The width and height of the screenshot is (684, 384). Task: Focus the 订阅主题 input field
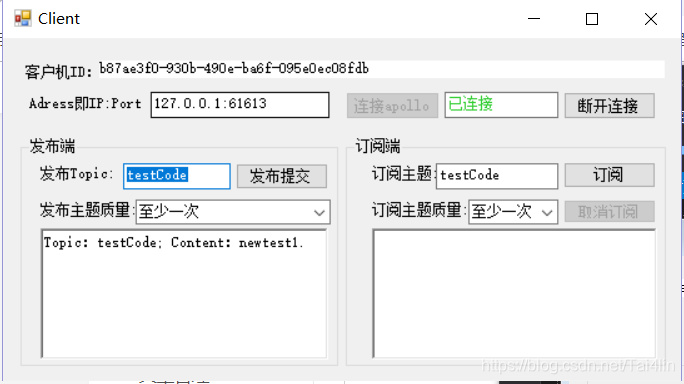(x=497, y=176)
